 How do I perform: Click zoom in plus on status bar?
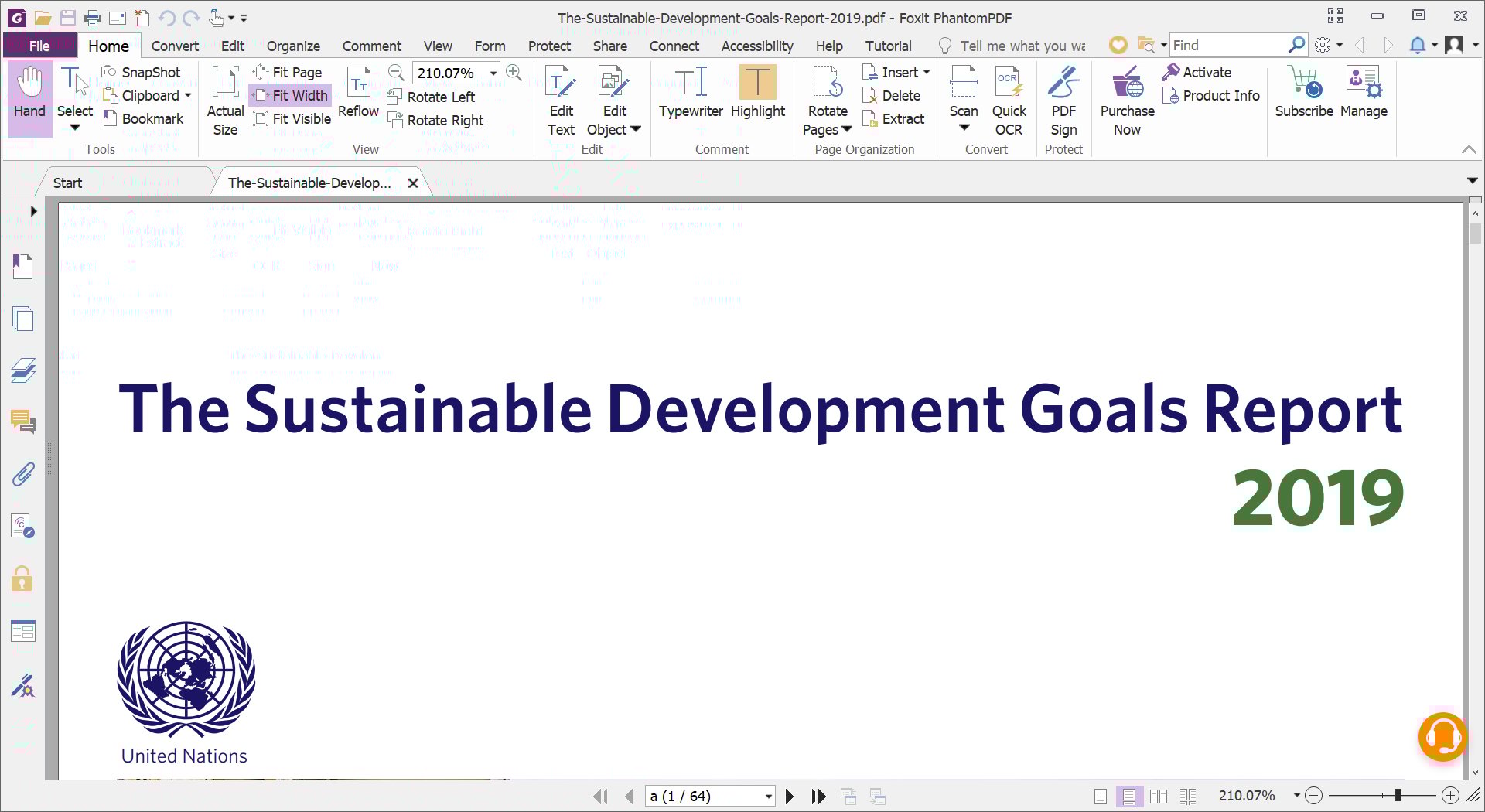point(1450,795)
